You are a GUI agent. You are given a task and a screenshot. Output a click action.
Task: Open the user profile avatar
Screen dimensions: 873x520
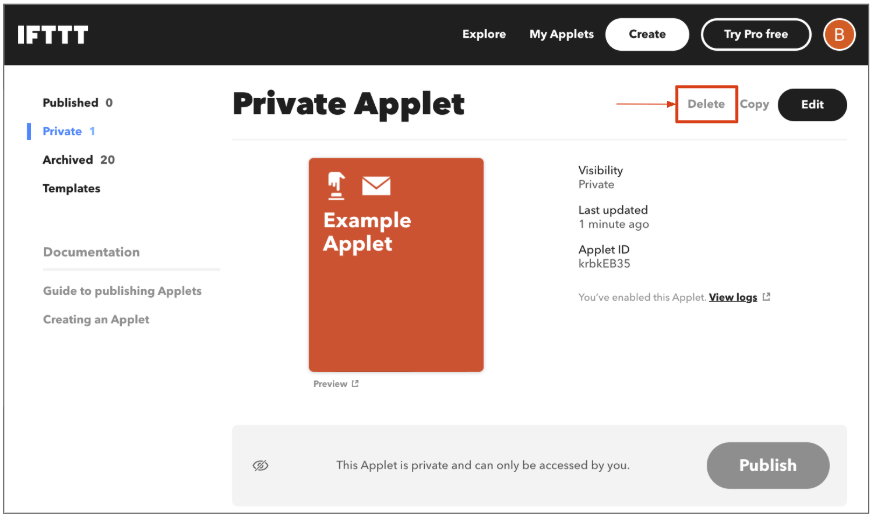838,35
